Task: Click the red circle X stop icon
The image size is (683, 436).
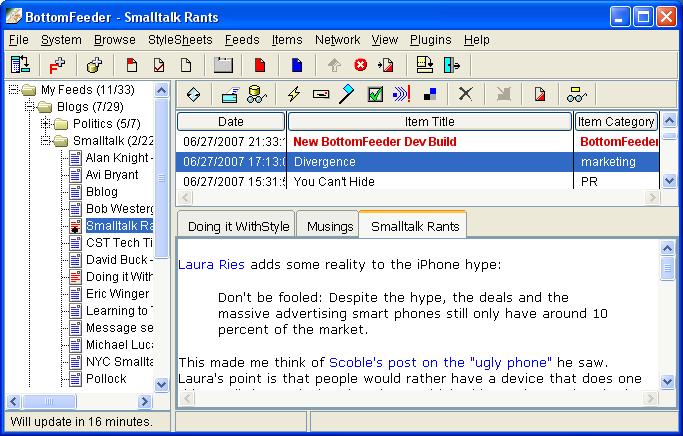Action: (360, 65)
